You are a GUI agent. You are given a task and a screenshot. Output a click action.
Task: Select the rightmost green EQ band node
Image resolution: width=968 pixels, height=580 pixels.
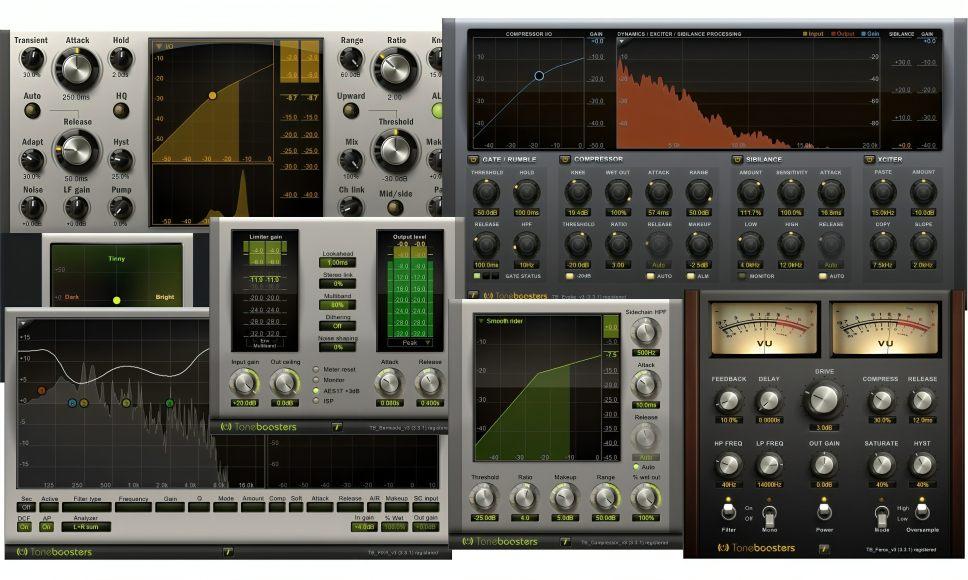(169, 403)
